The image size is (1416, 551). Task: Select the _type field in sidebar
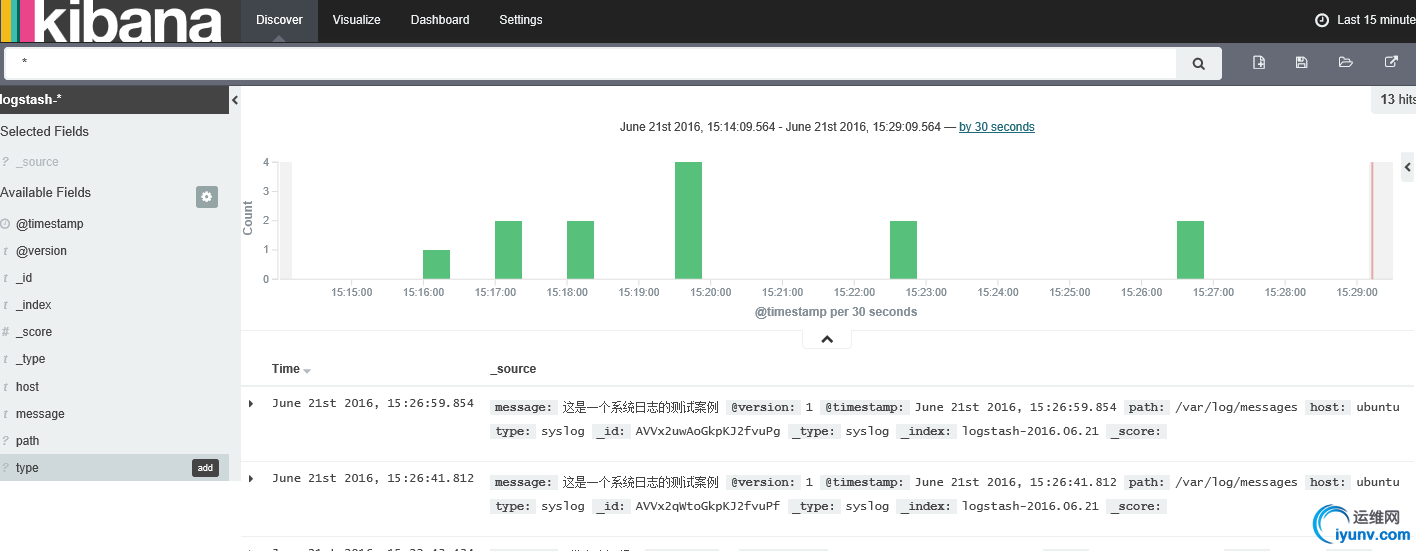(x=30, y=359)
